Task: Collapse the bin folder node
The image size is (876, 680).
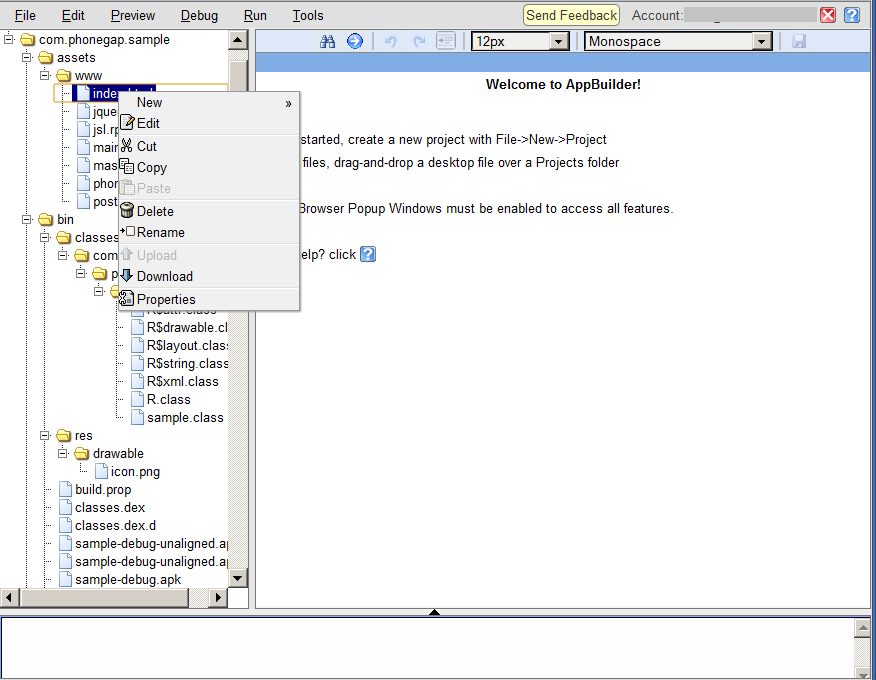Action: (x=27, y=219)
